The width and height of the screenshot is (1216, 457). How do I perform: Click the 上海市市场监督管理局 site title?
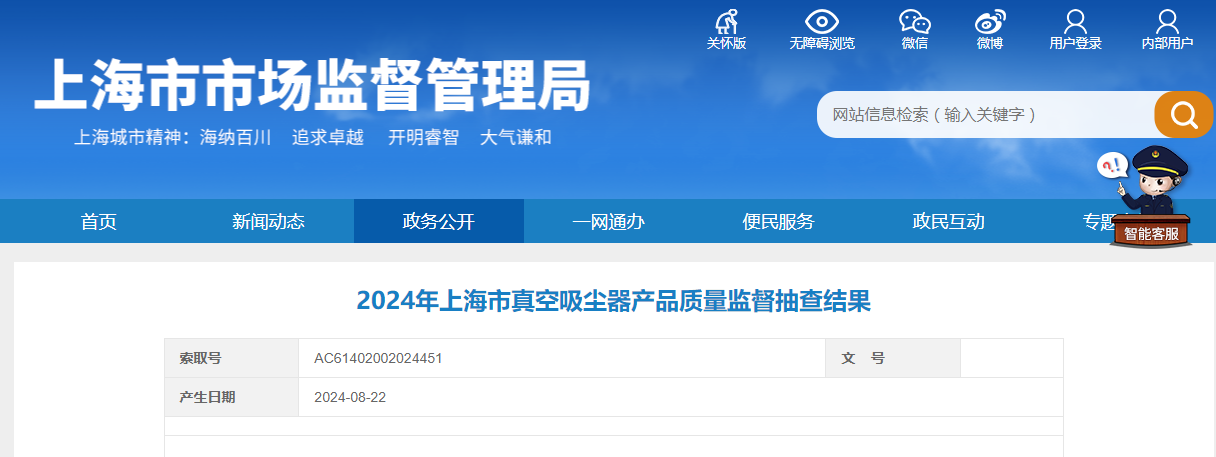tap(312, 84)
